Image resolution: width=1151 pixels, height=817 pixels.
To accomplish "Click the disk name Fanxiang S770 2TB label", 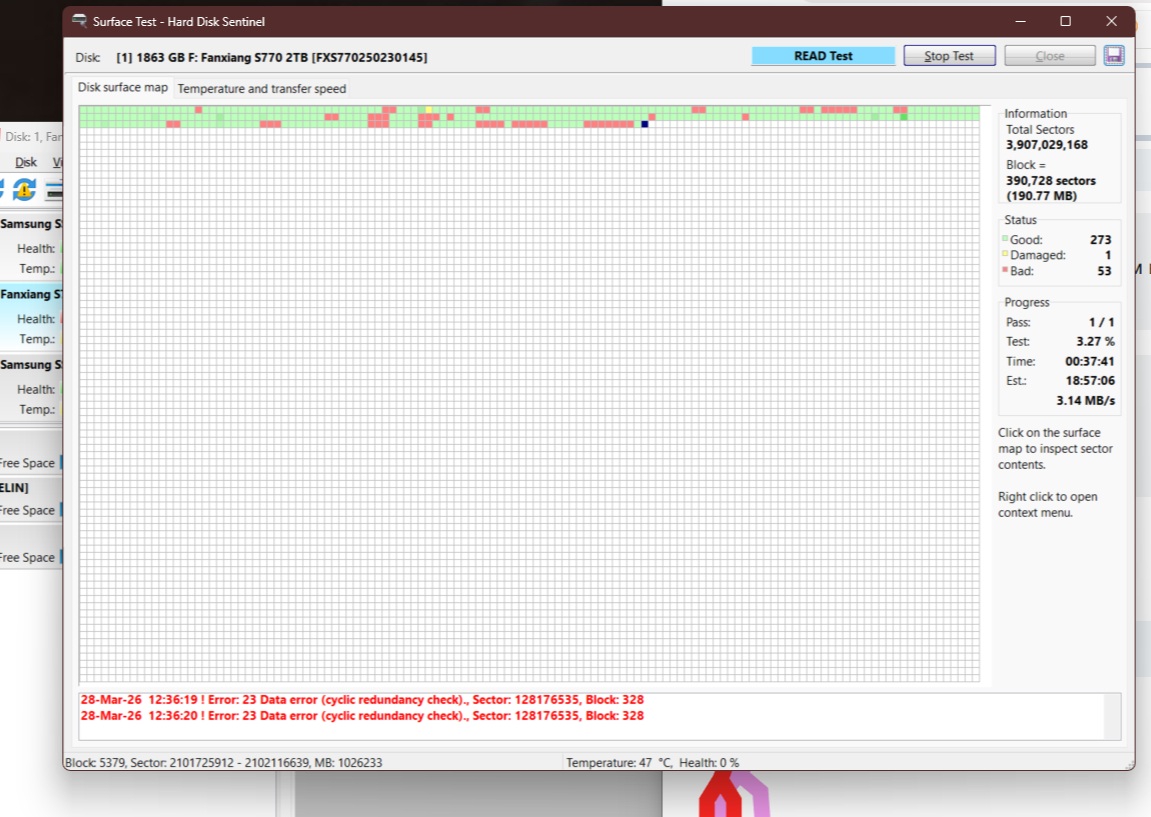I will pos(272,57).
